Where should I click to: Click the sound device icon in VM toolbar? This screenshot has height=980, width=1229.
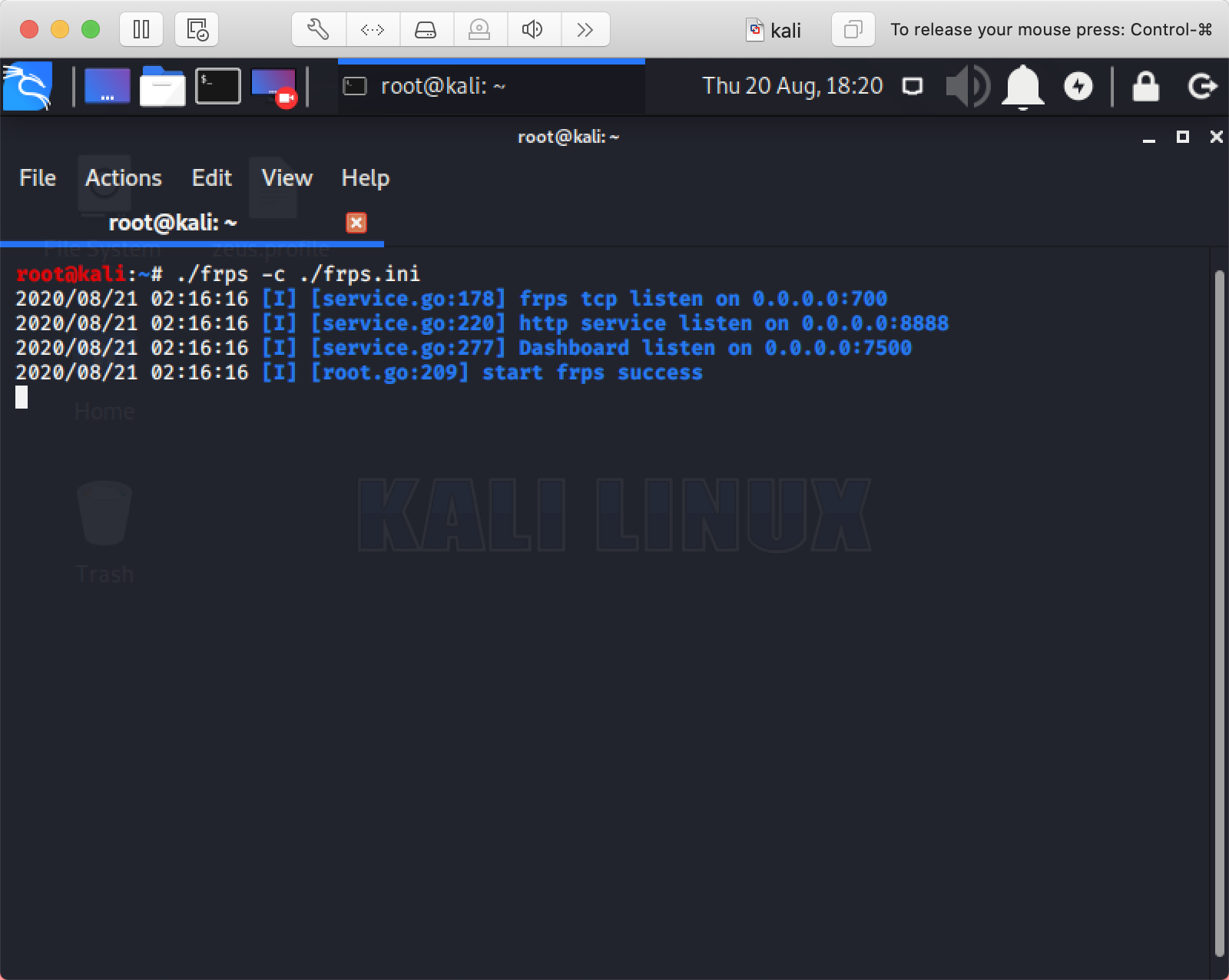click(533, 29)
